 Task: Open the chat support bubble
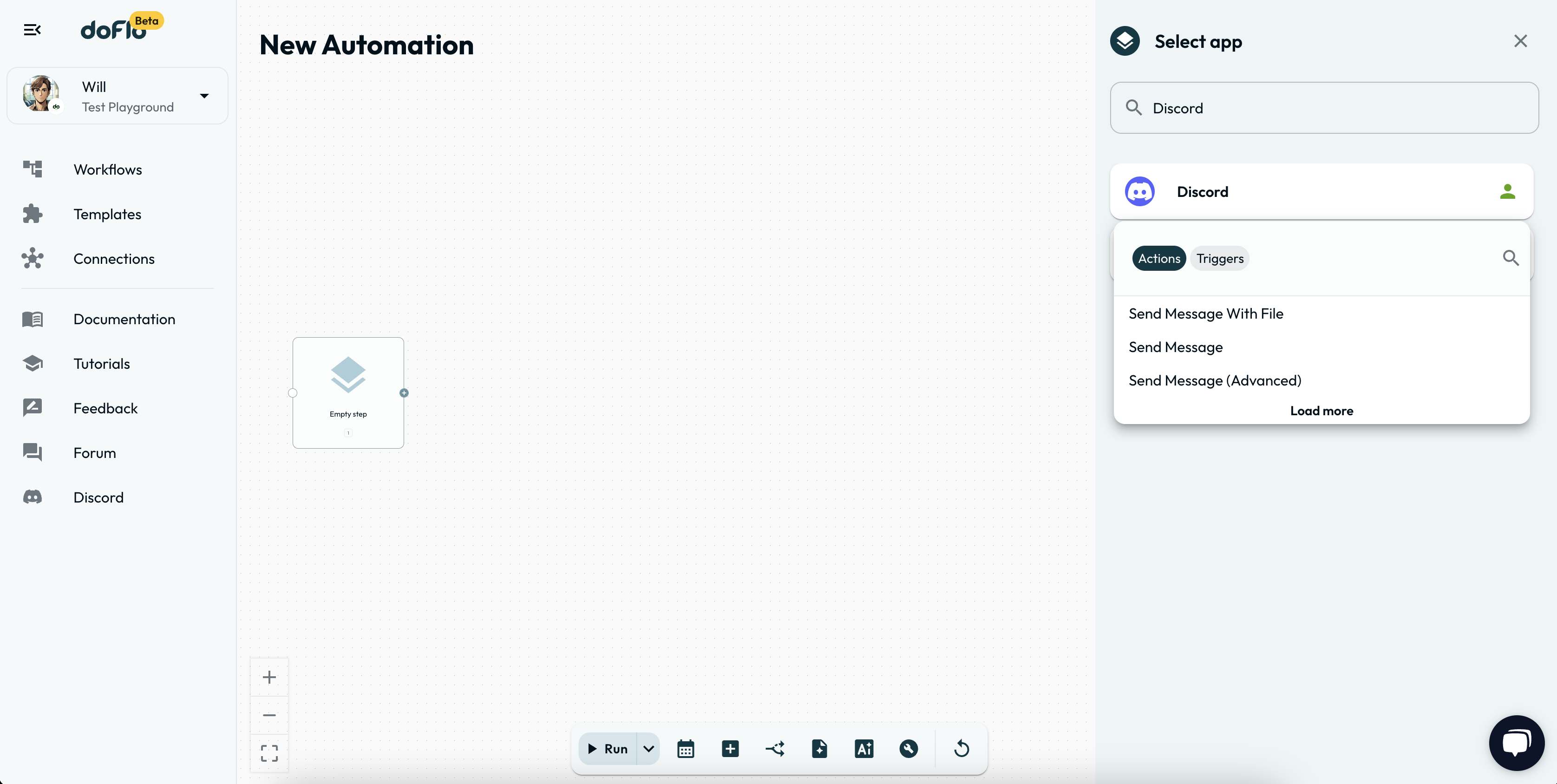(1516, 742)
